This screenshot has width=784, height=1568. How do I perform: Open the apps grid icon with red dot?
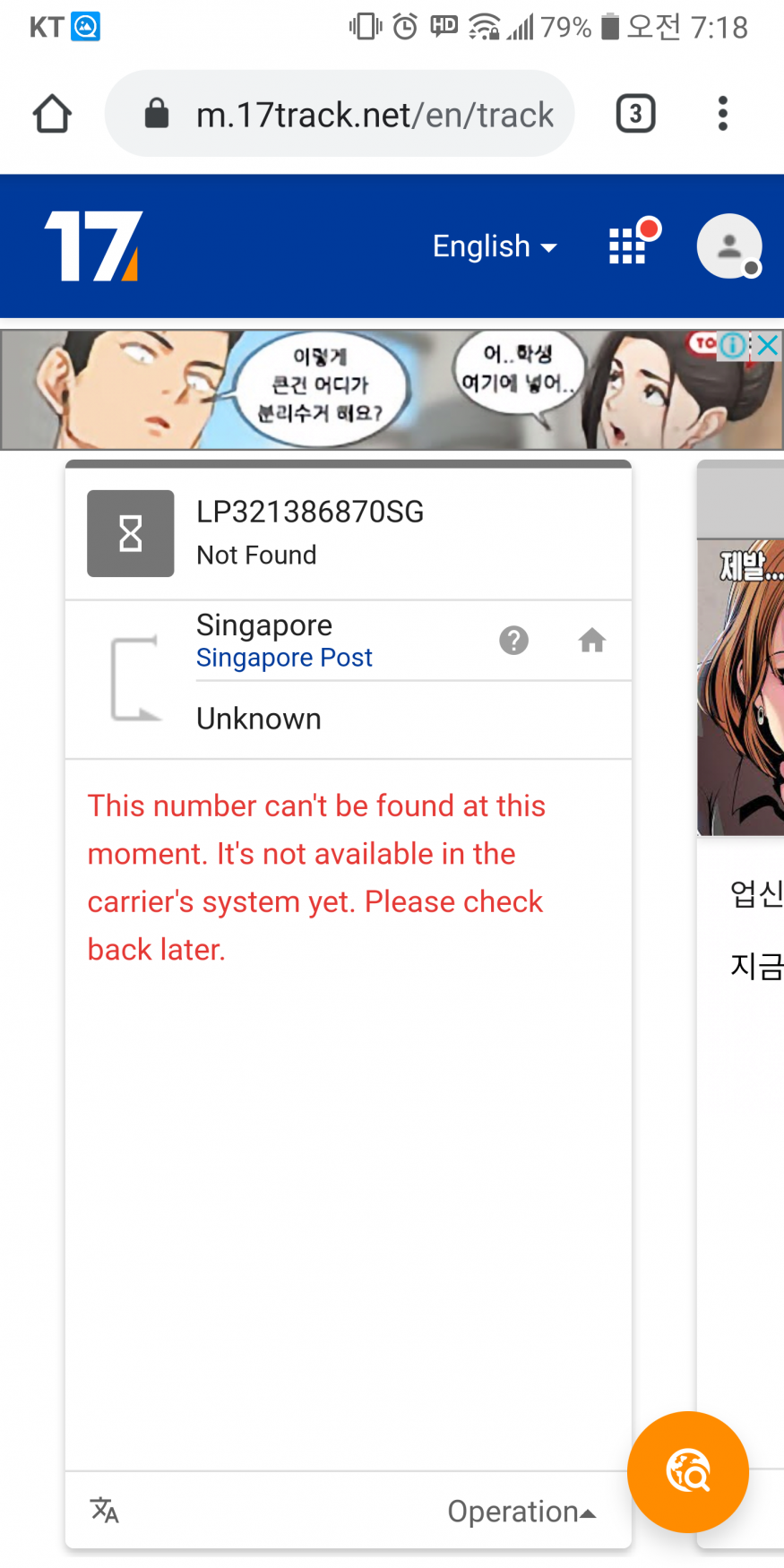[x=630, y=244]
